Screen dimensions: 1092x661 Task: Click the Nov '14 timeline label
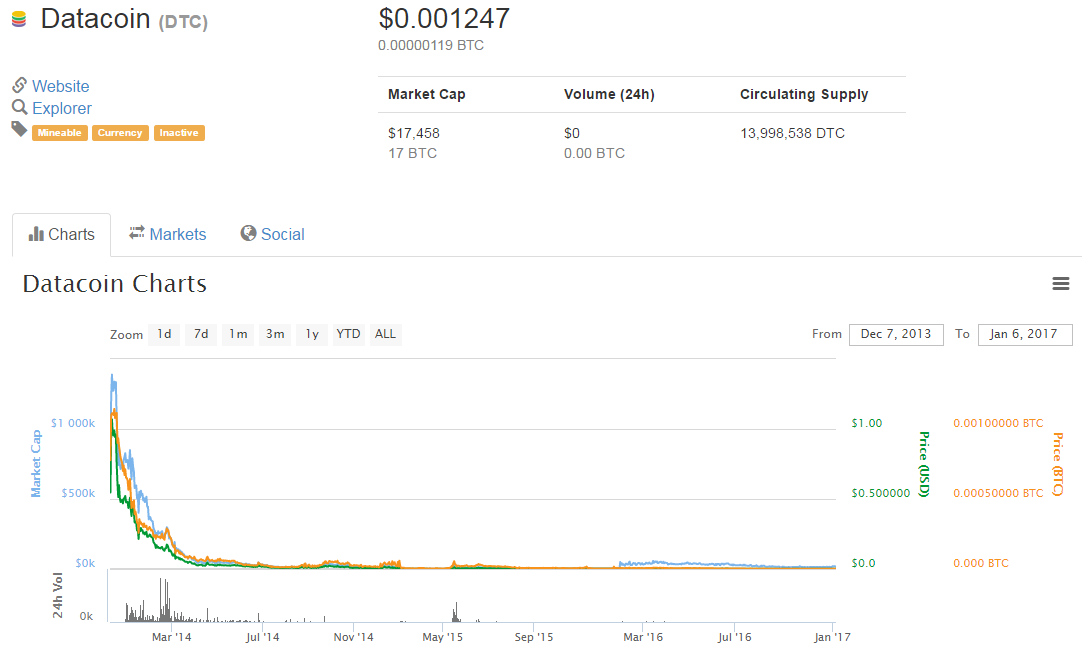[x=353, y=637]
